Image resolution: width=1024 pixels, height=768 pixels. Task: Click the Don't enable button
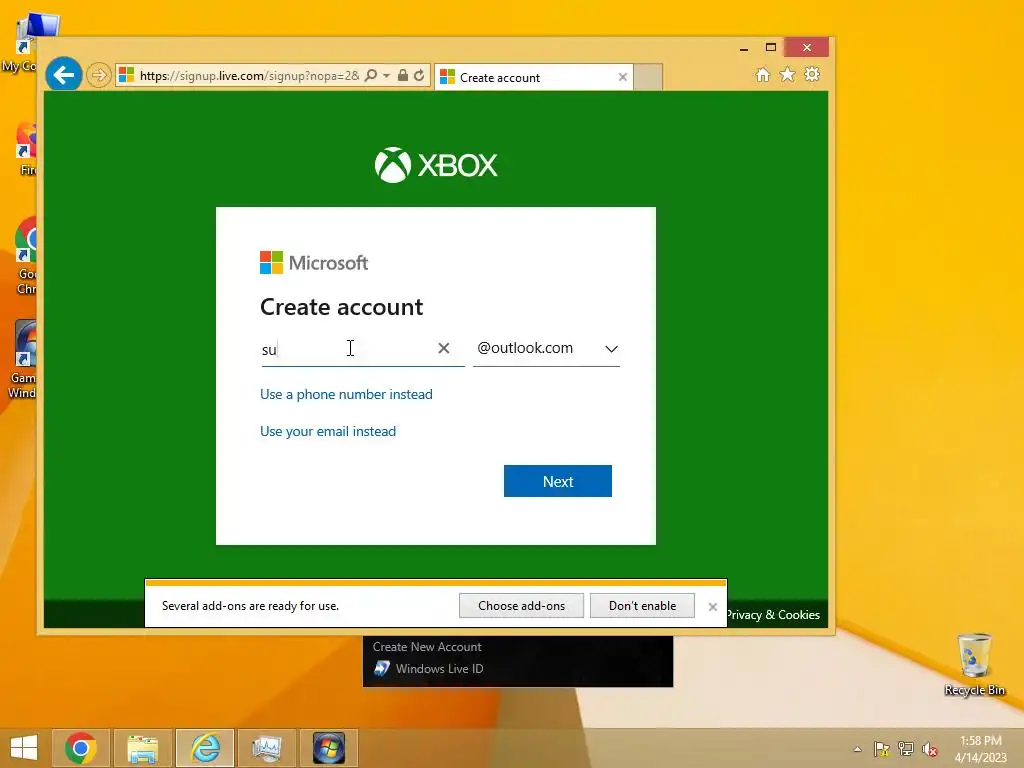[642, 605]
